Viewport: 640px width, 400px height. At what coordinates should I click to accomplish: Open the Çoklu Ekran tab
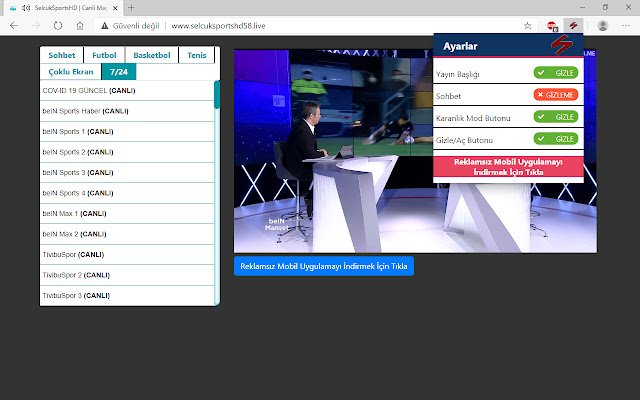[71, 72]
